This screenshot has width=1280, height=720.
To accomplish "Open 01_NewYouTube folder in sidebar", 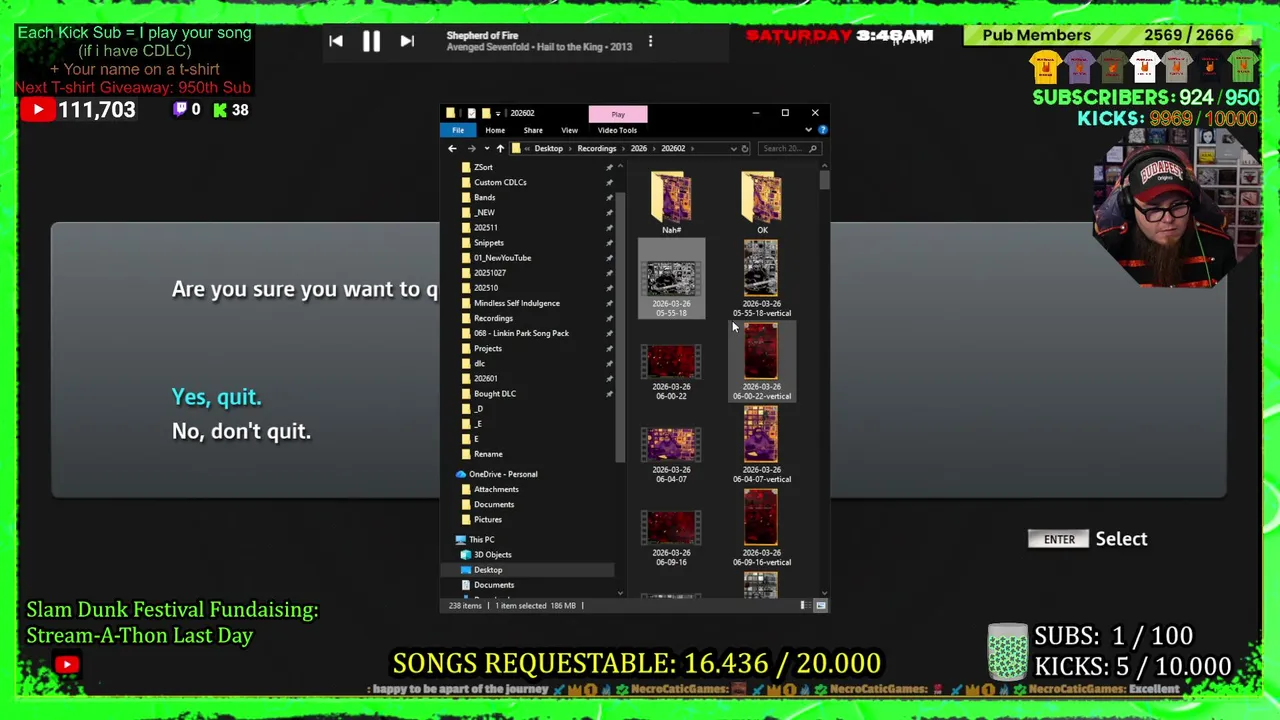I will [502, 257].
